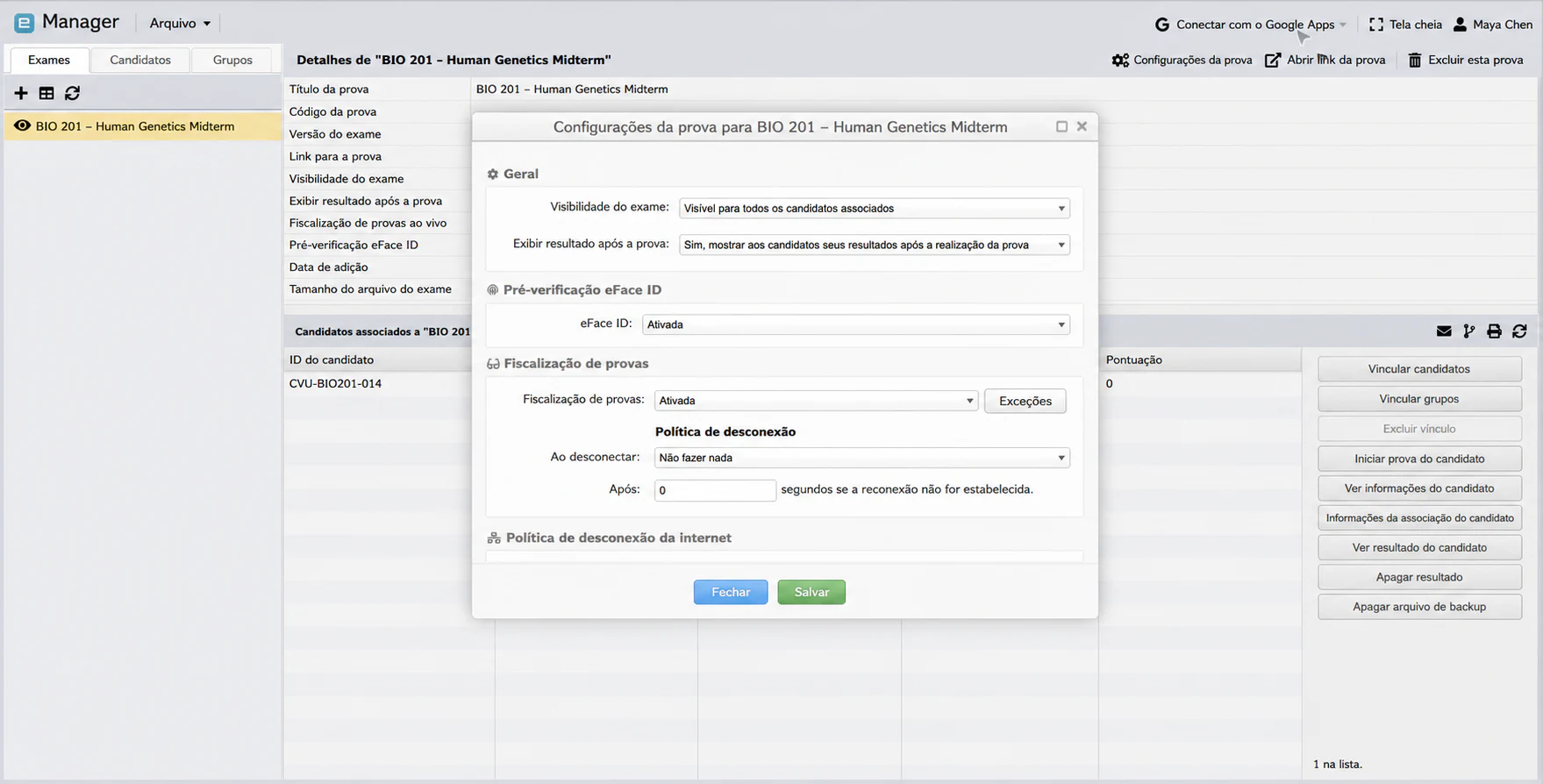Switch to the Candidatos tab

[x=140, y=60]
